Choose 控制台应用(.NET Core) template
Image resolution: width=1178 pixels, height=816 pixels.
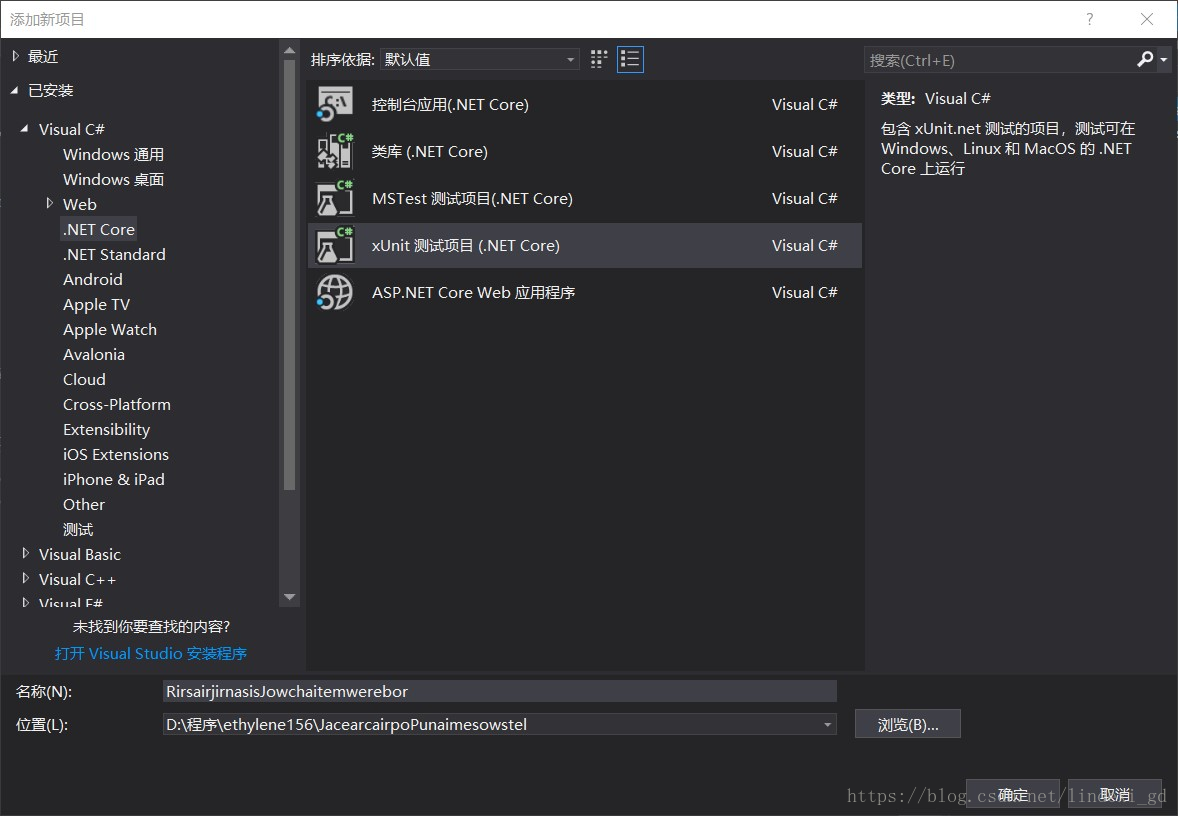pos(584,104)
